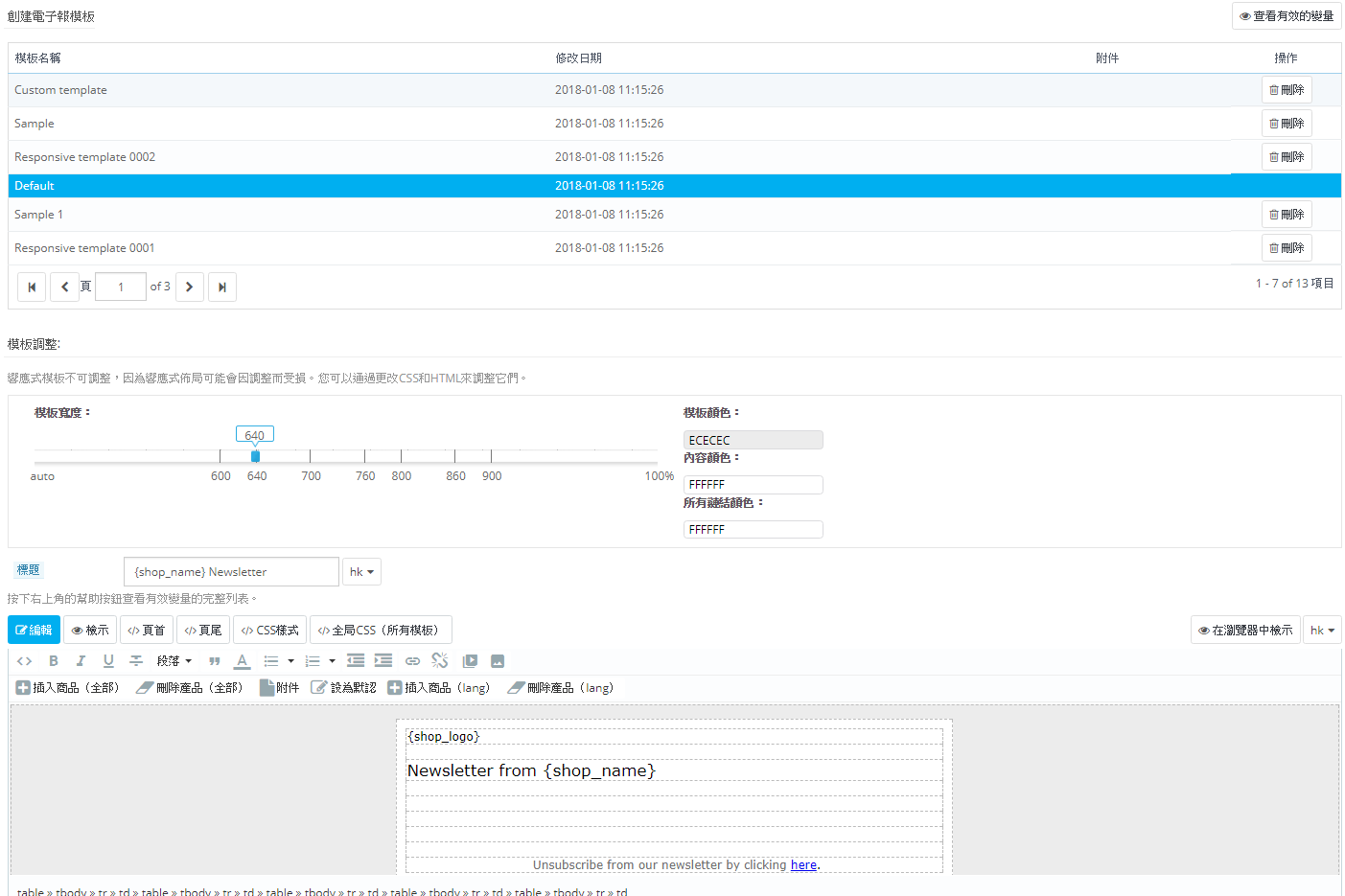The image size is (1345, 896).
Task: Expand the hk language dropdown beside title
Action: pos(361,572)
